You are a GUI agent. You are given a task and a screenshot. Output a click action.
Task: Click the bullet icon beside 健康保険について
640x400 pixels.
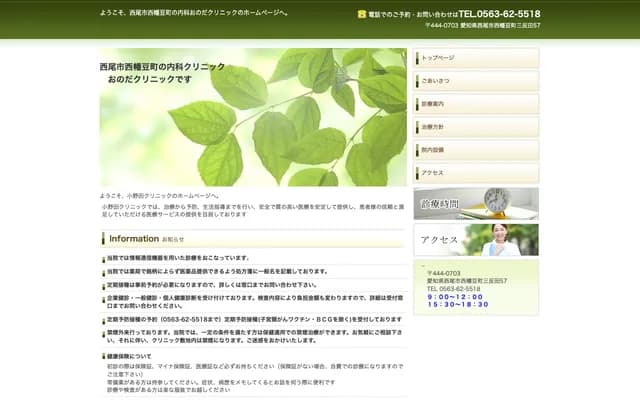pos(103,356)
